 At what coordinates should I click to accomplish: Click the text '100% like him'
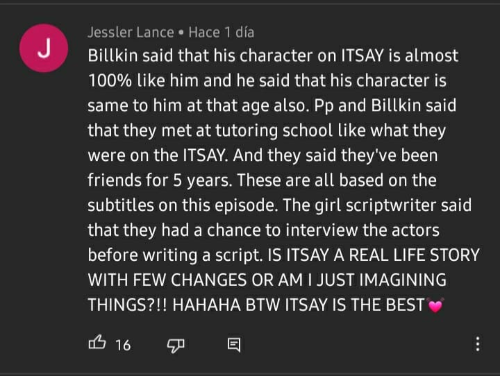144,80
